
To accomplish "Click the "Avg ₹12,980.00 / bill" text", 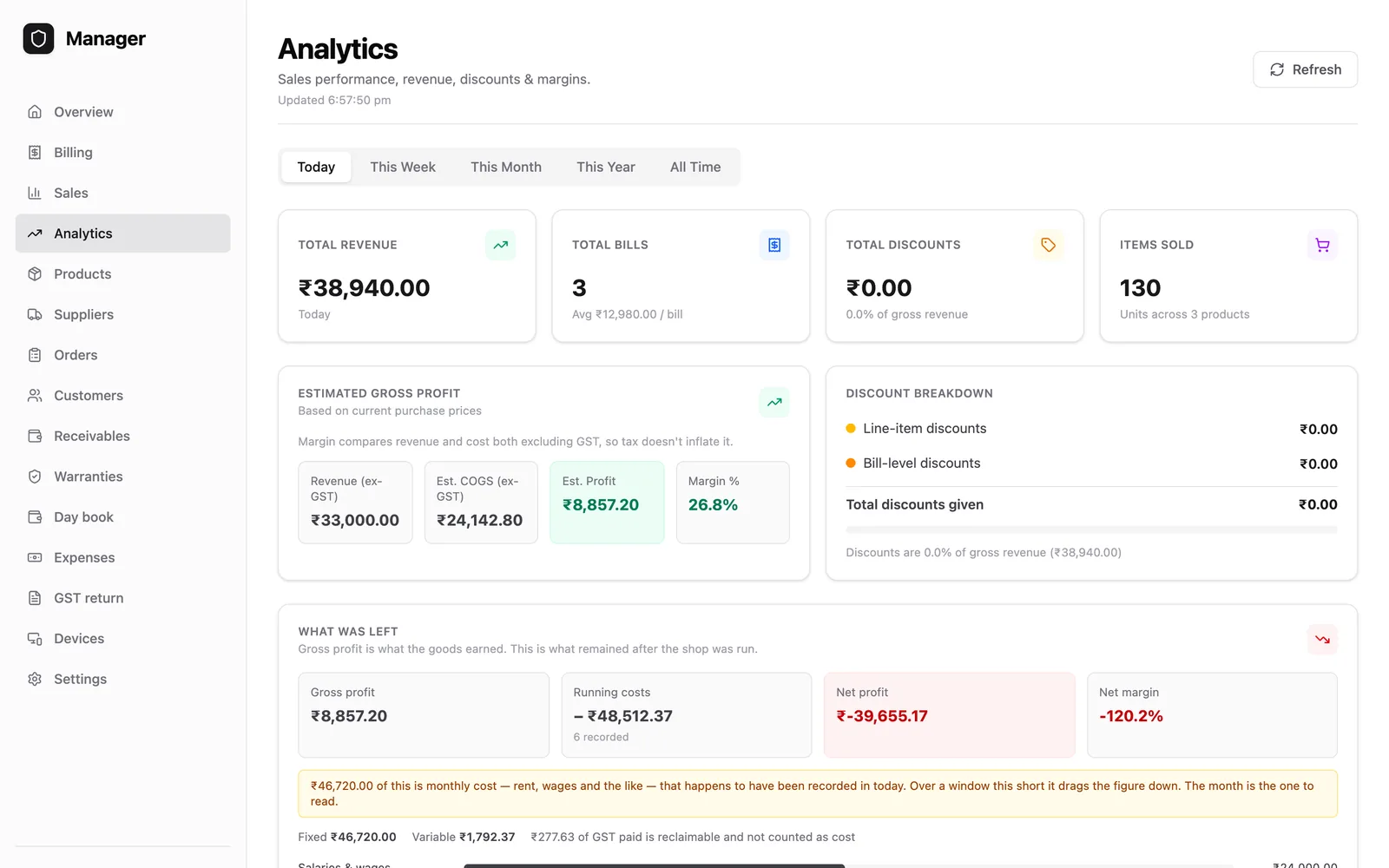I will (628, 314).
